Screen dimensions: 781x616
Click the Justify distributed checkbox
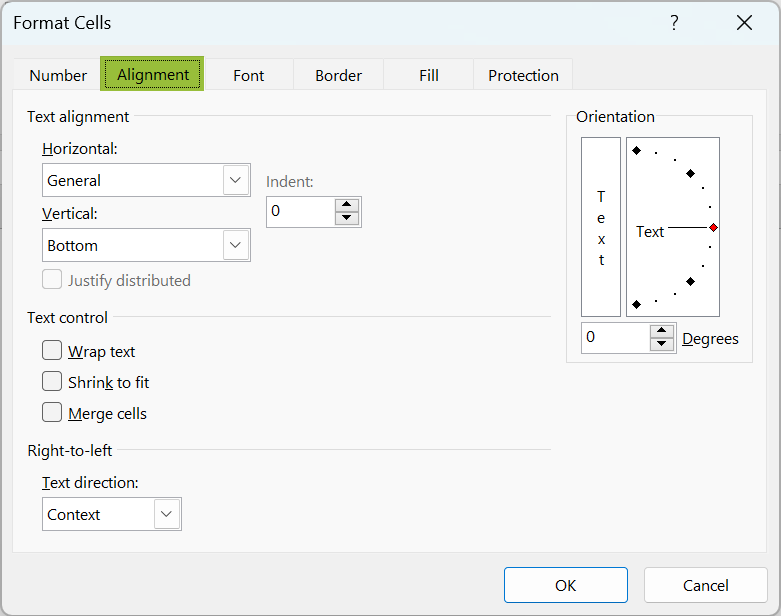(x=52, y=279)
